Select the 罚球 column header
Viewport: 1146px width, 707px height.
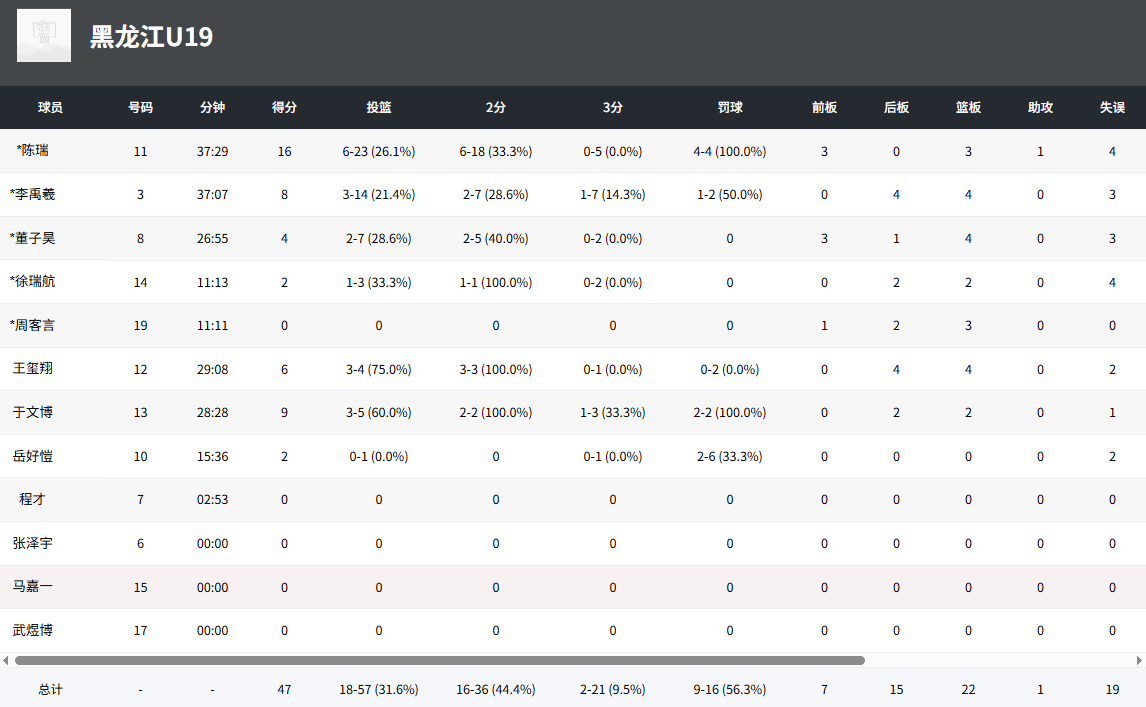[x=729, y=107]
